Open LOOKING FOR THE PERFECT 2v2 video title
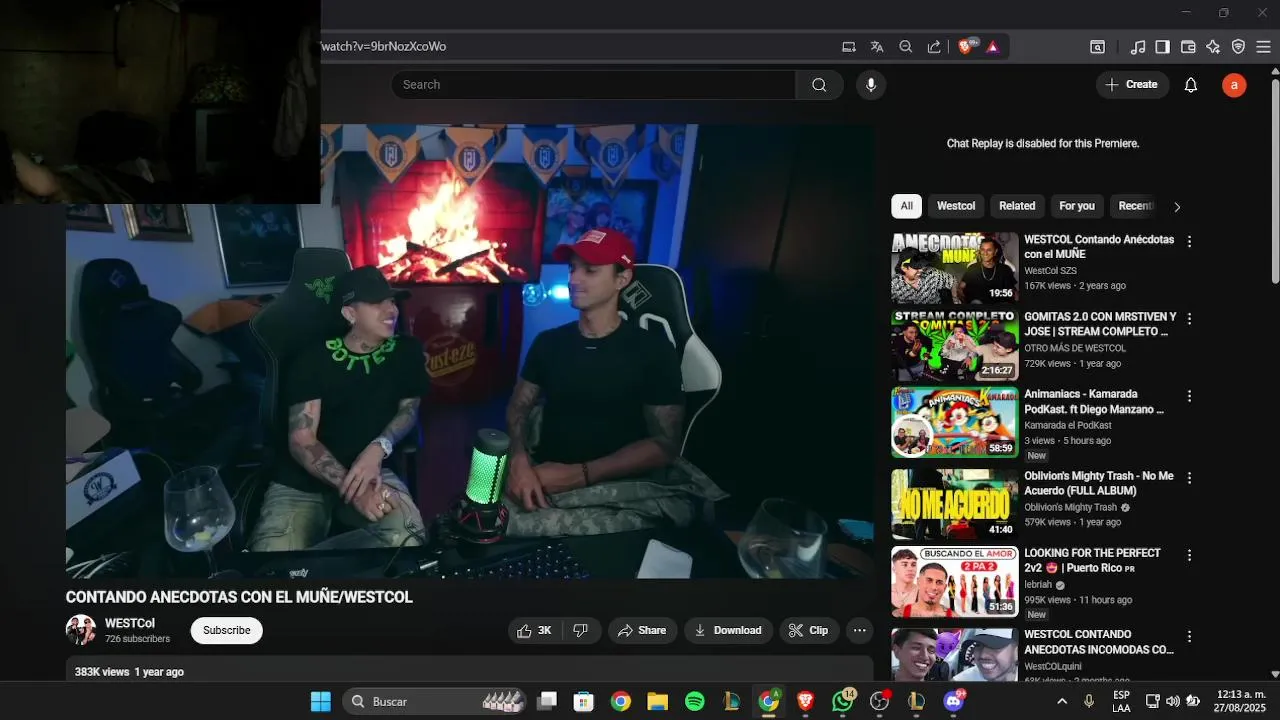 point(1092,560)
